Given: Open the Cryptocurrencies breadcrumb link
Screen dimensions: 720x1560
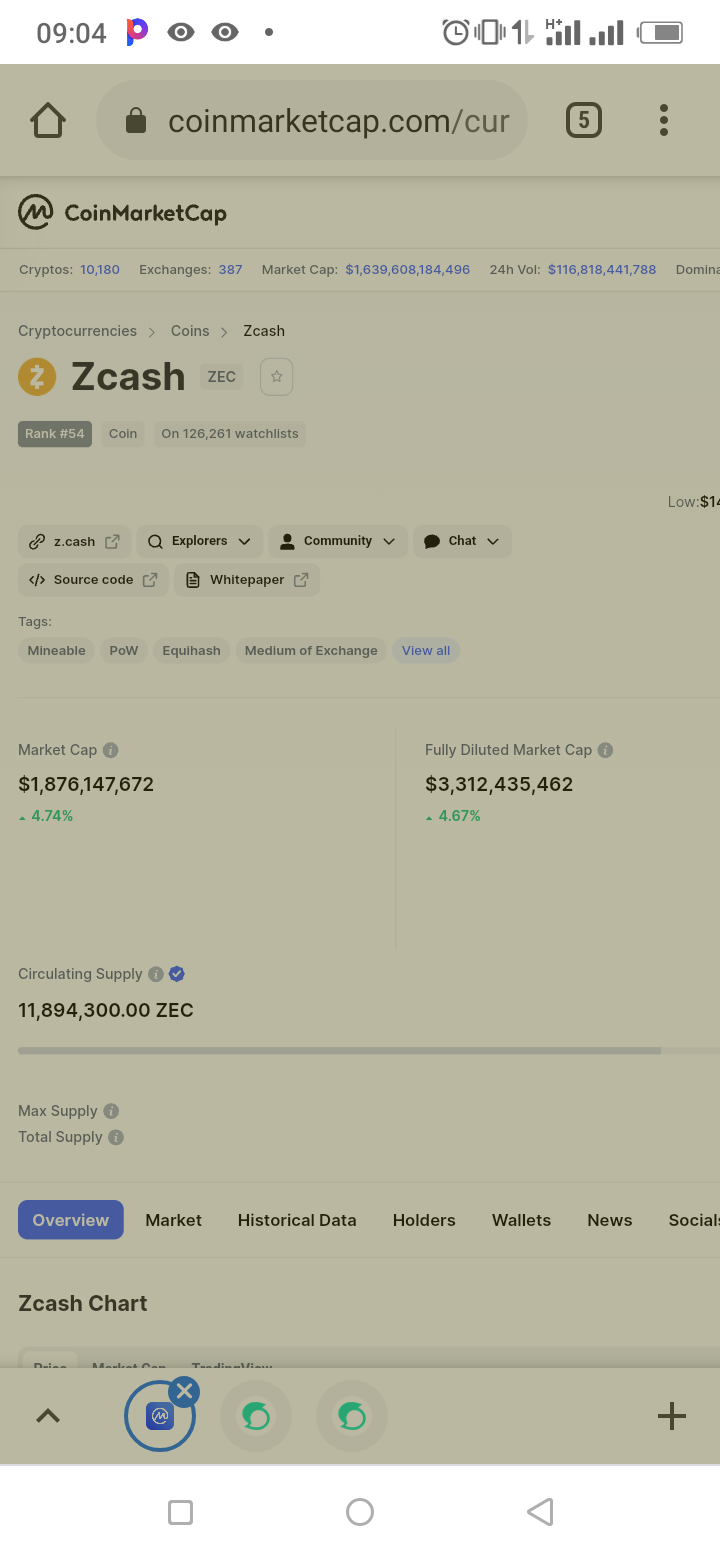Looking at the screenshot, I should click(x=77, y=331).
